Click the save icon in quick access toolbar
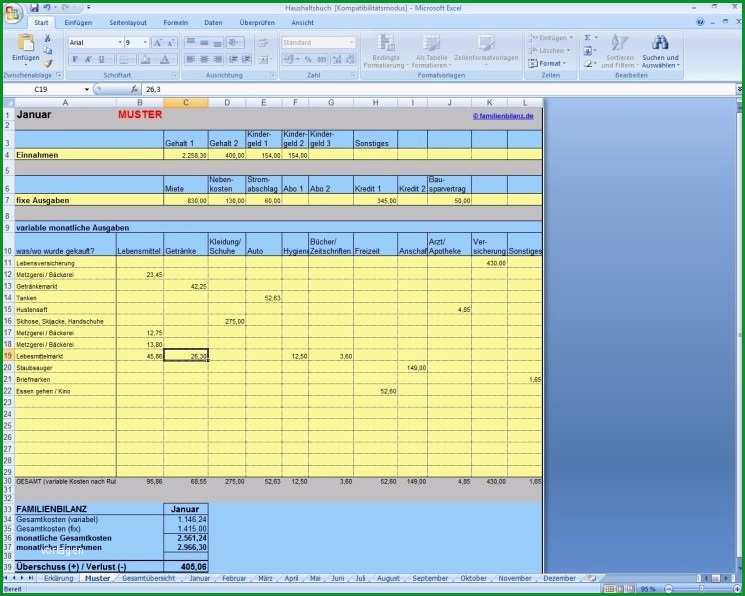Screen dimensions: 745x596 [34, 8]
